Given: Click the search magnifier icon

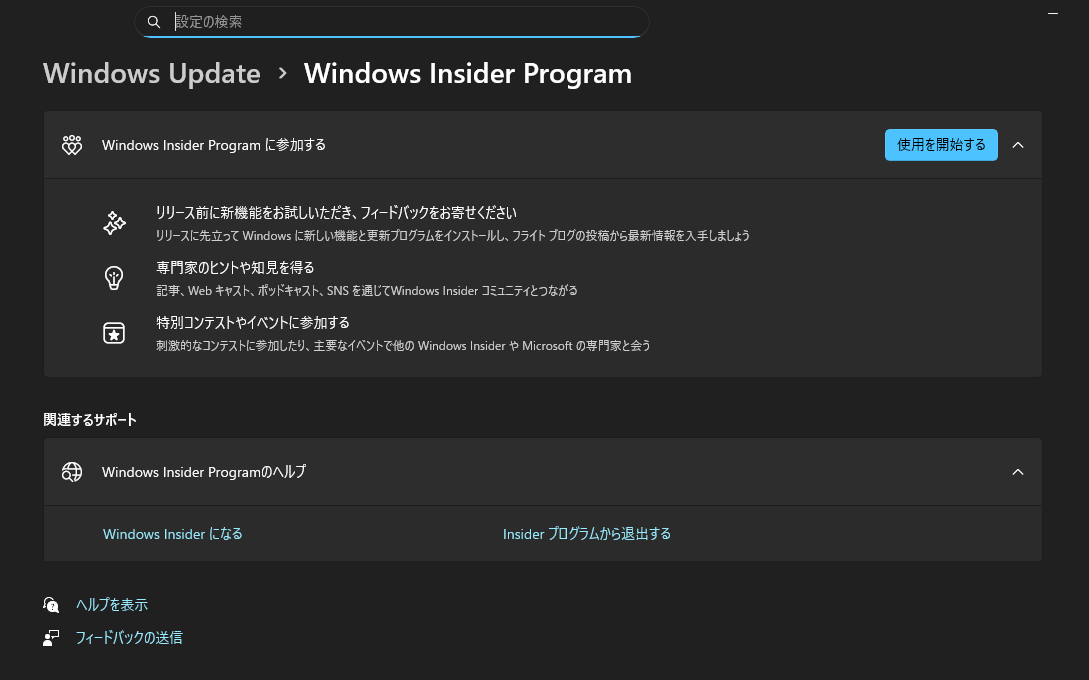Looking at the screenshot, I should tap(153, 22).
